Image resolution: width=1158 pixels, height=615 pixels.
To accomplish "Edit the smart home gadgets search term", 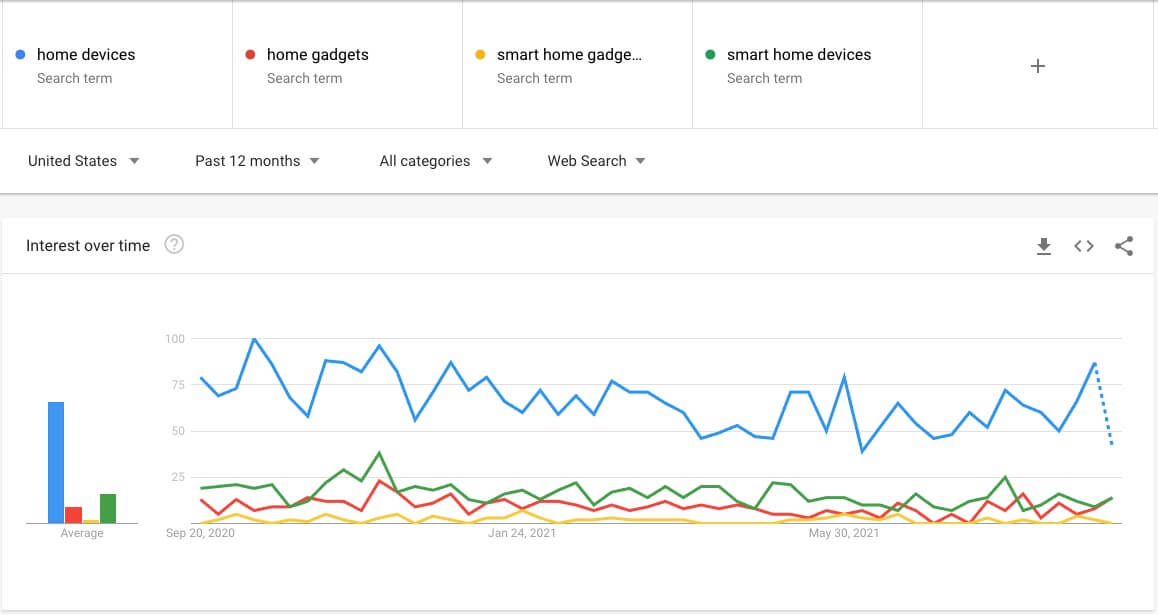I will click(569, 55).
